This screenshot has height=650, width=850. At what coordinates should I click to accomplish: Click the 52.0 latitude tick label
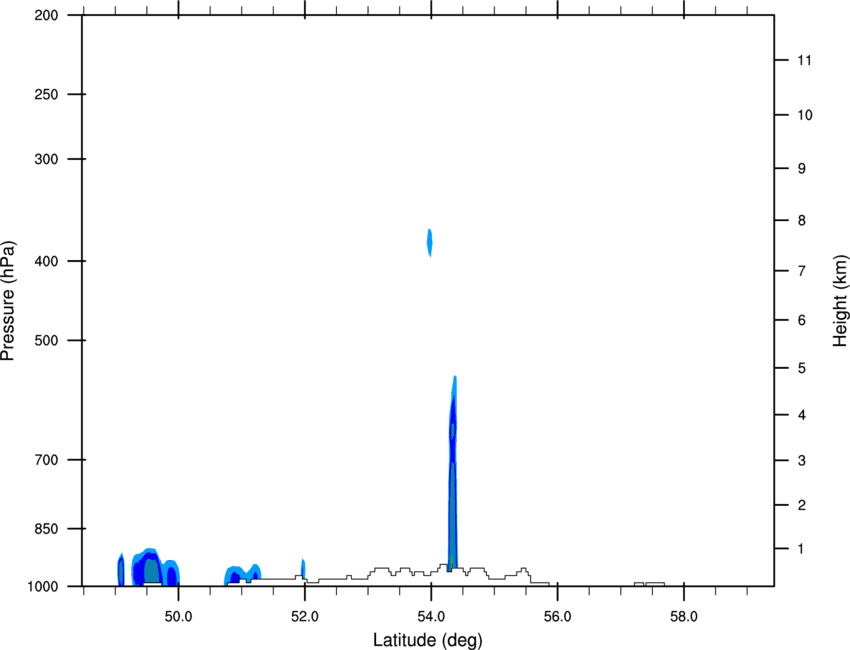click(305, 616)
